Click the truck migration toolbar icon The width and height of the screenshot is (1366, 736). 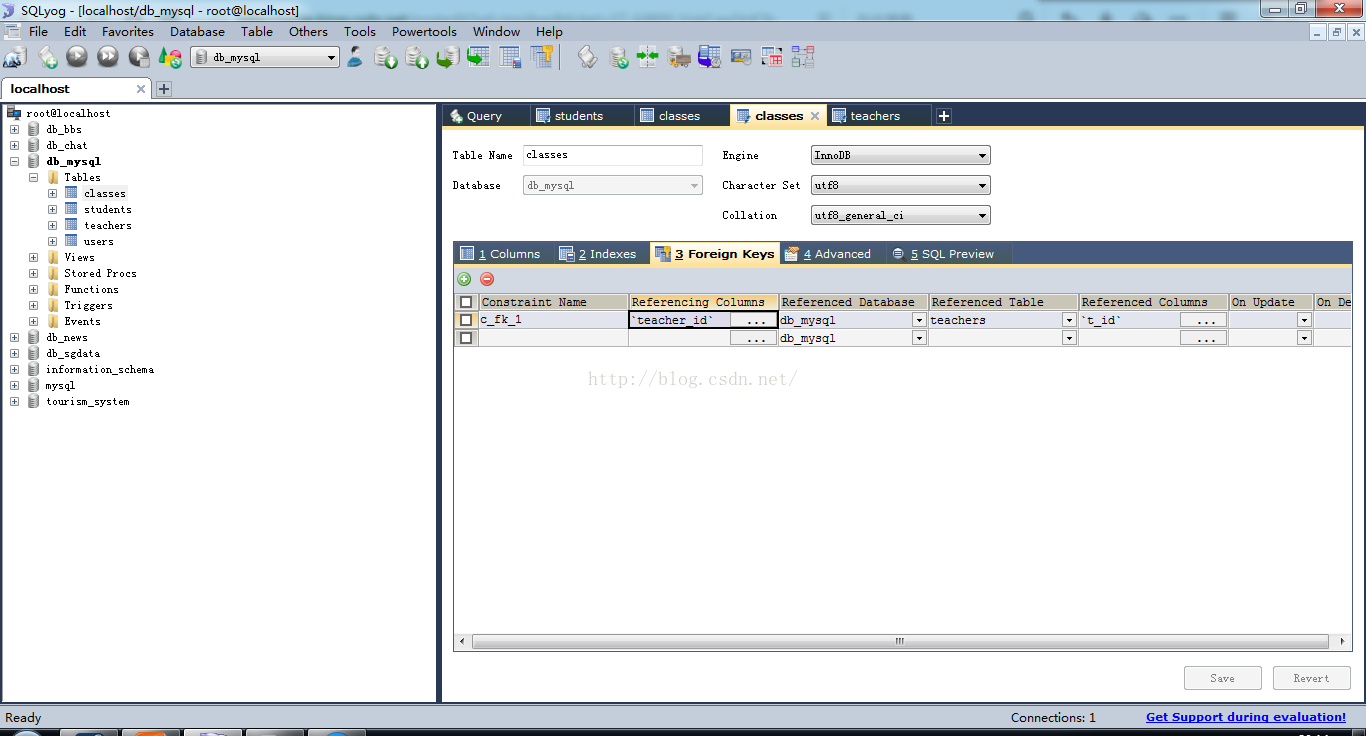point(679,57)
